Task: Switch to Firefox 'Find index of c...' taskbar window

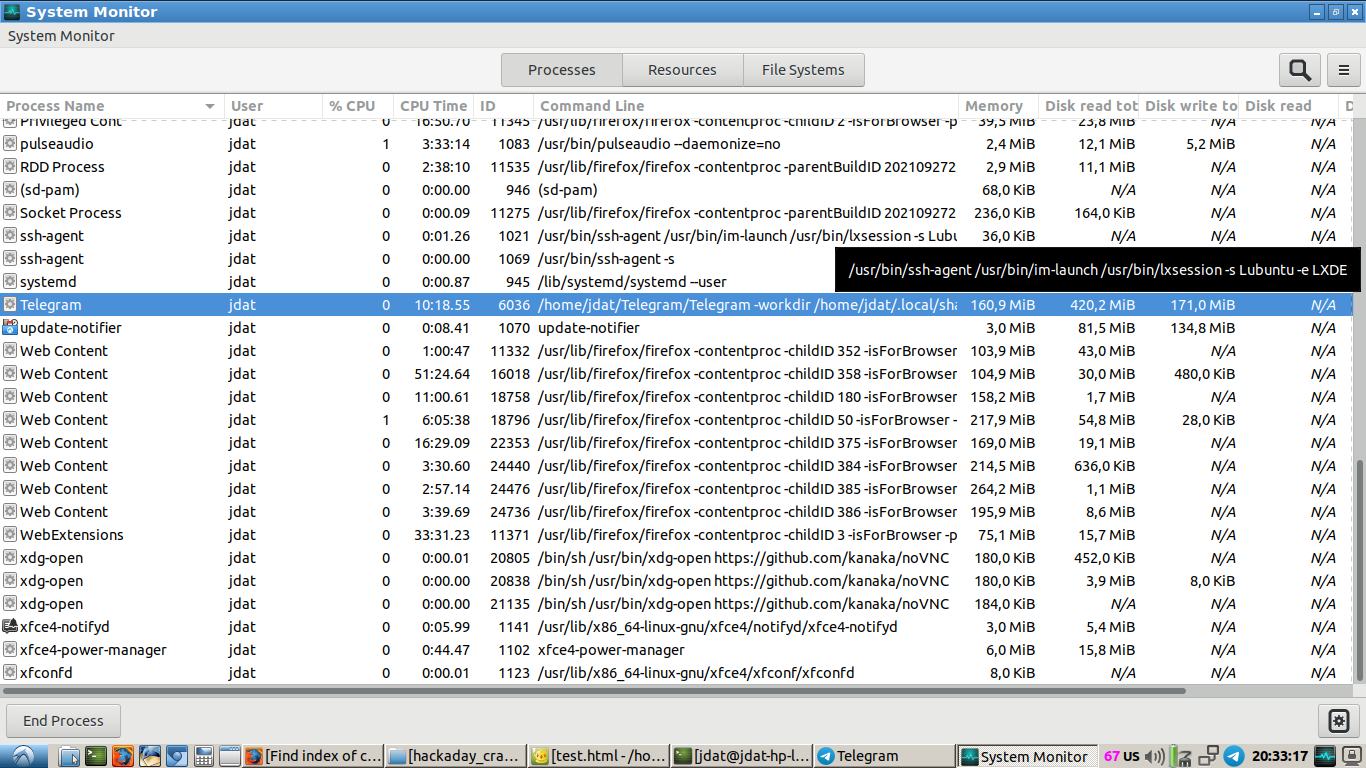Action: point(313,756)
